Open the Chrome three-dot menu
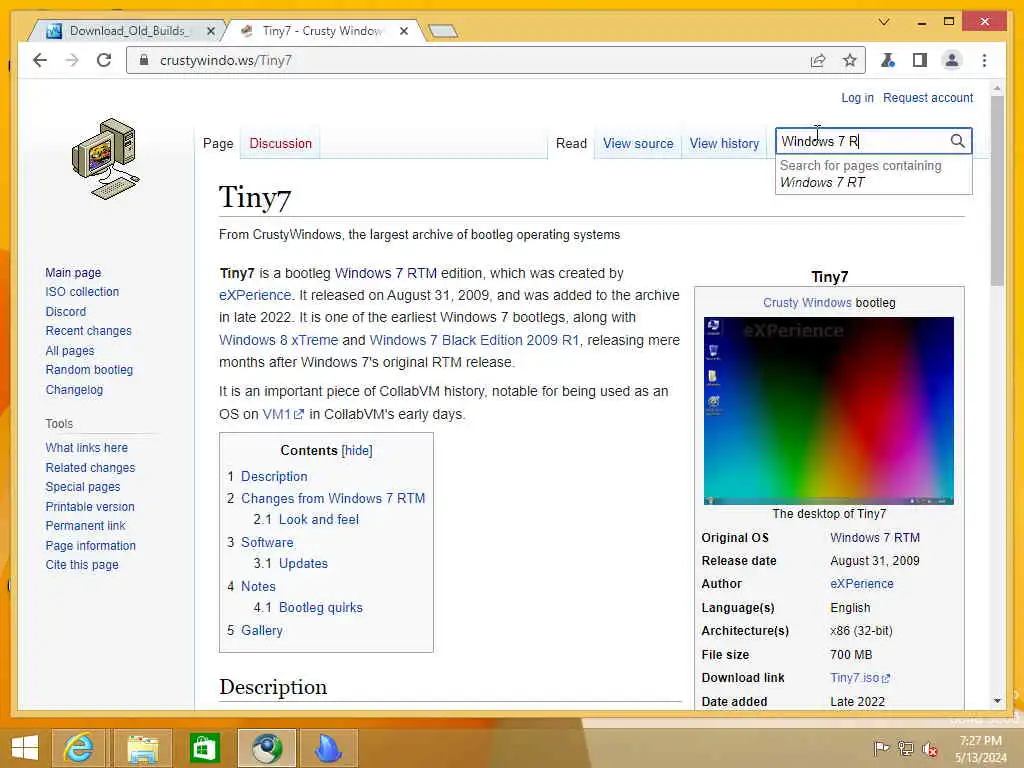 click(x=984, y=60)
